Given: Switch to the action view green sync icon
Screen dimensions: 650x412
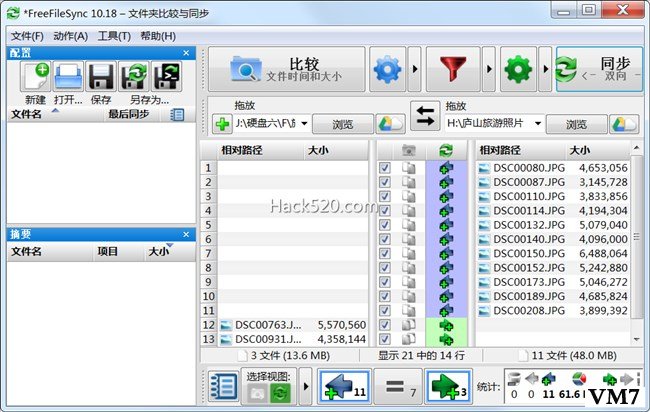Looking at the screenshot, I should 280,393.
